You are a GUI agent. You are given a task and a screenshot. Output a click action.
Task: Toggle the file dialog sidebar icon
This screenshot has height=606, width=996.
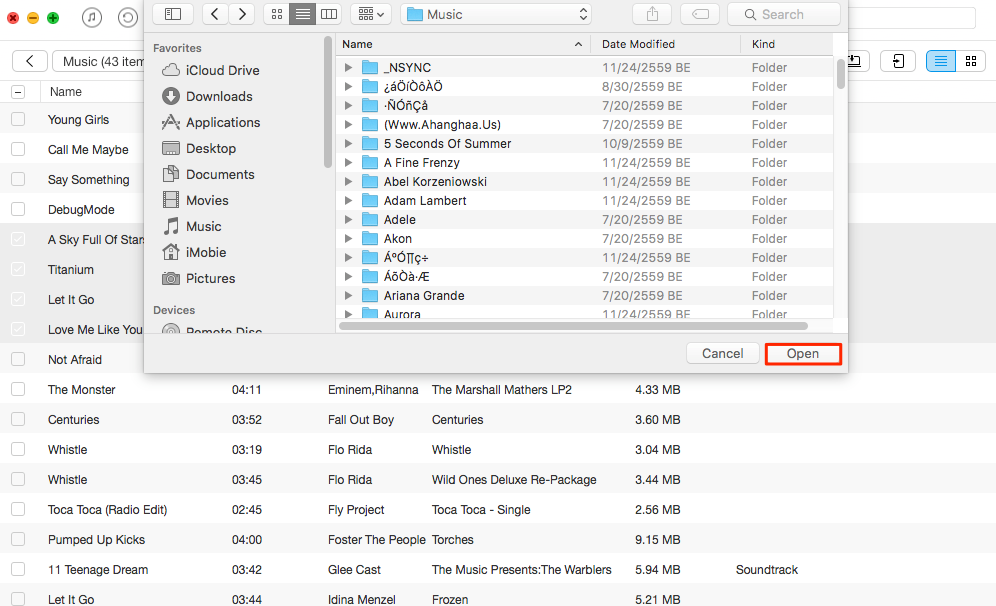point(173,14)
